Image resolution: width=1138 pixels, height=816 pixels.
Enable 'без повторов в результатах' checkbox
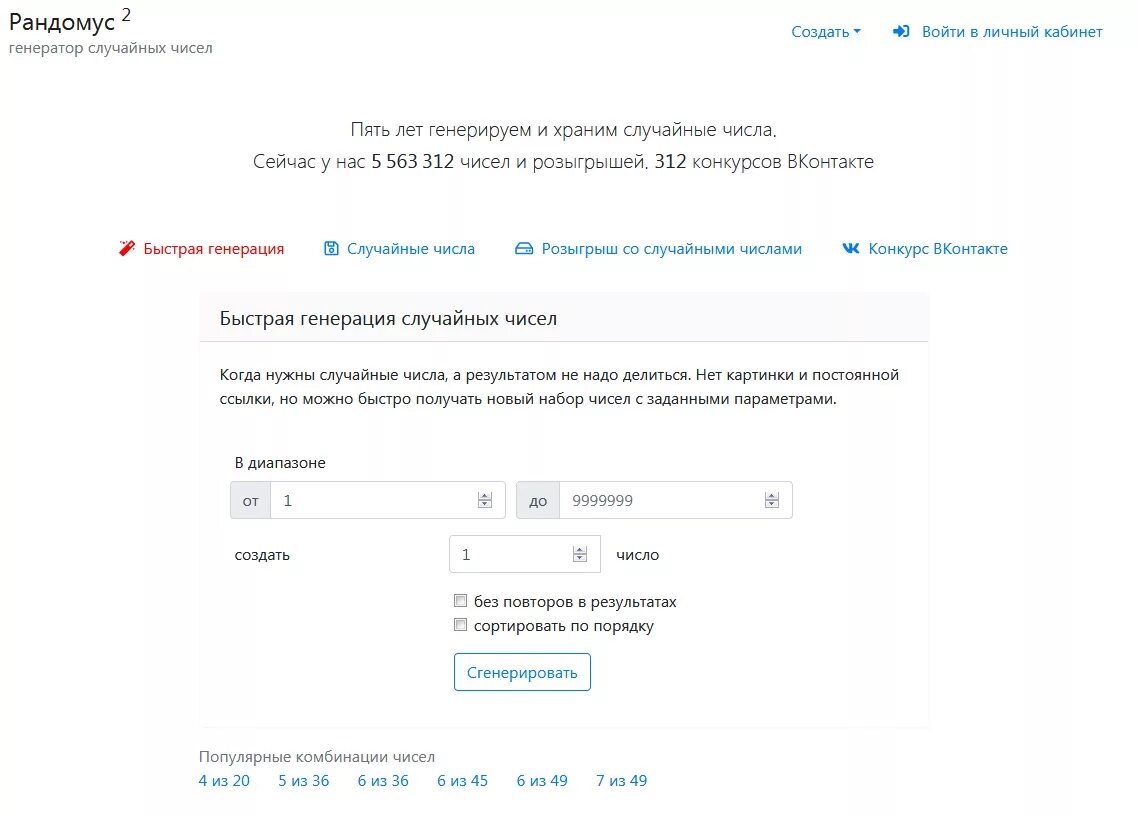460,600
